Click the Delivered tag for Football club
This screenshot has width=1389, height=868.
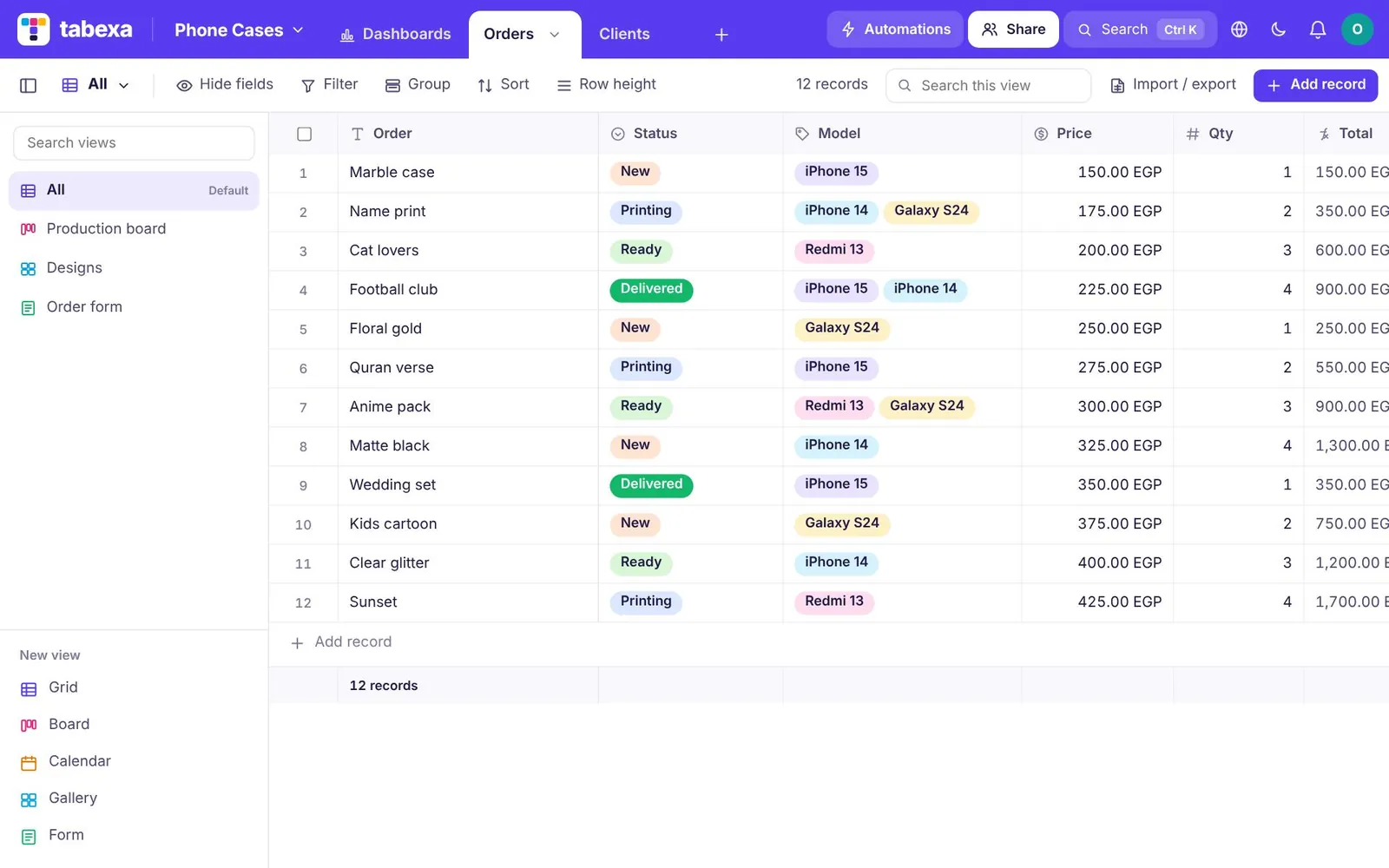point(651,289)
